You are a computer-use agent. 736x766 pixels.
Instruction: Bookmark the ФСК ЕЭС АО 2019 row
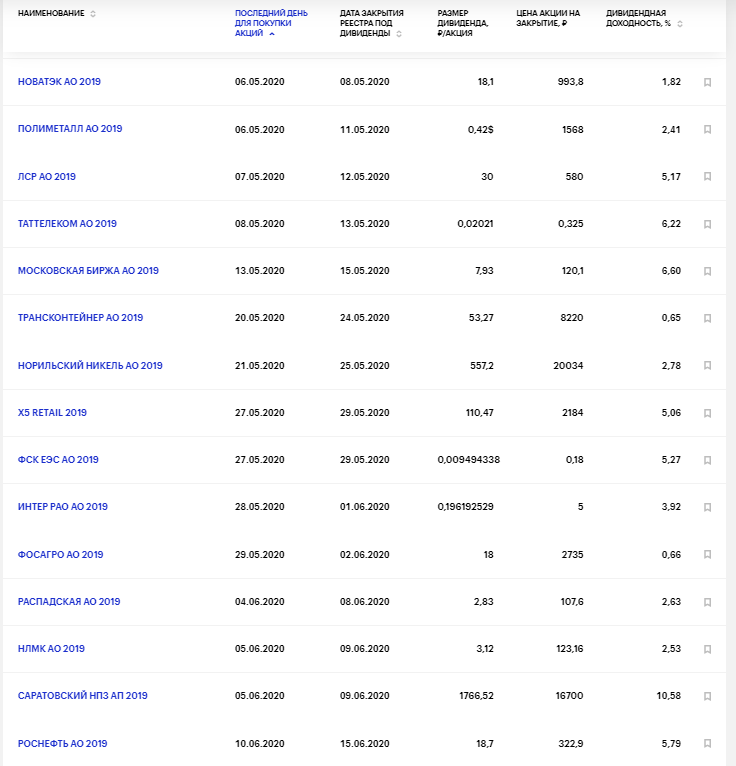coord(707,460)
